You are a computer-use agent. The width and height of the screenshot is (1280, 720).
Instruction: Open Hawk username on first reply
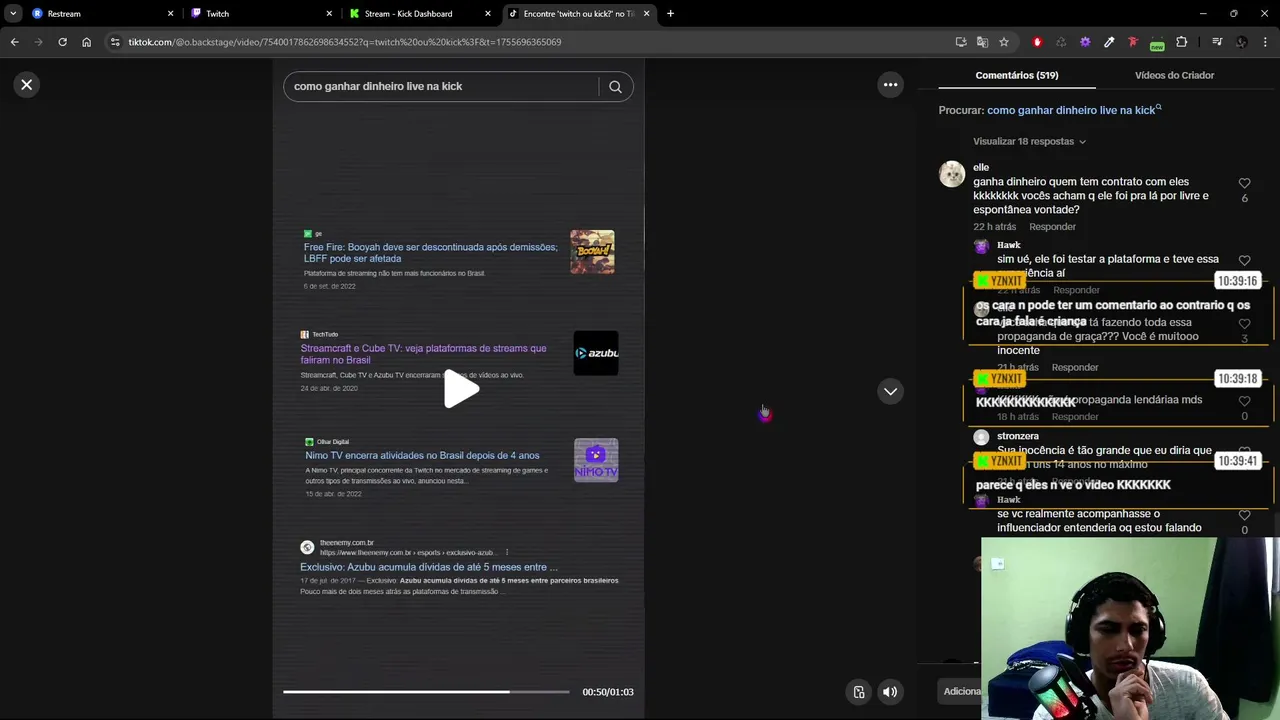tap(1008, 245)
